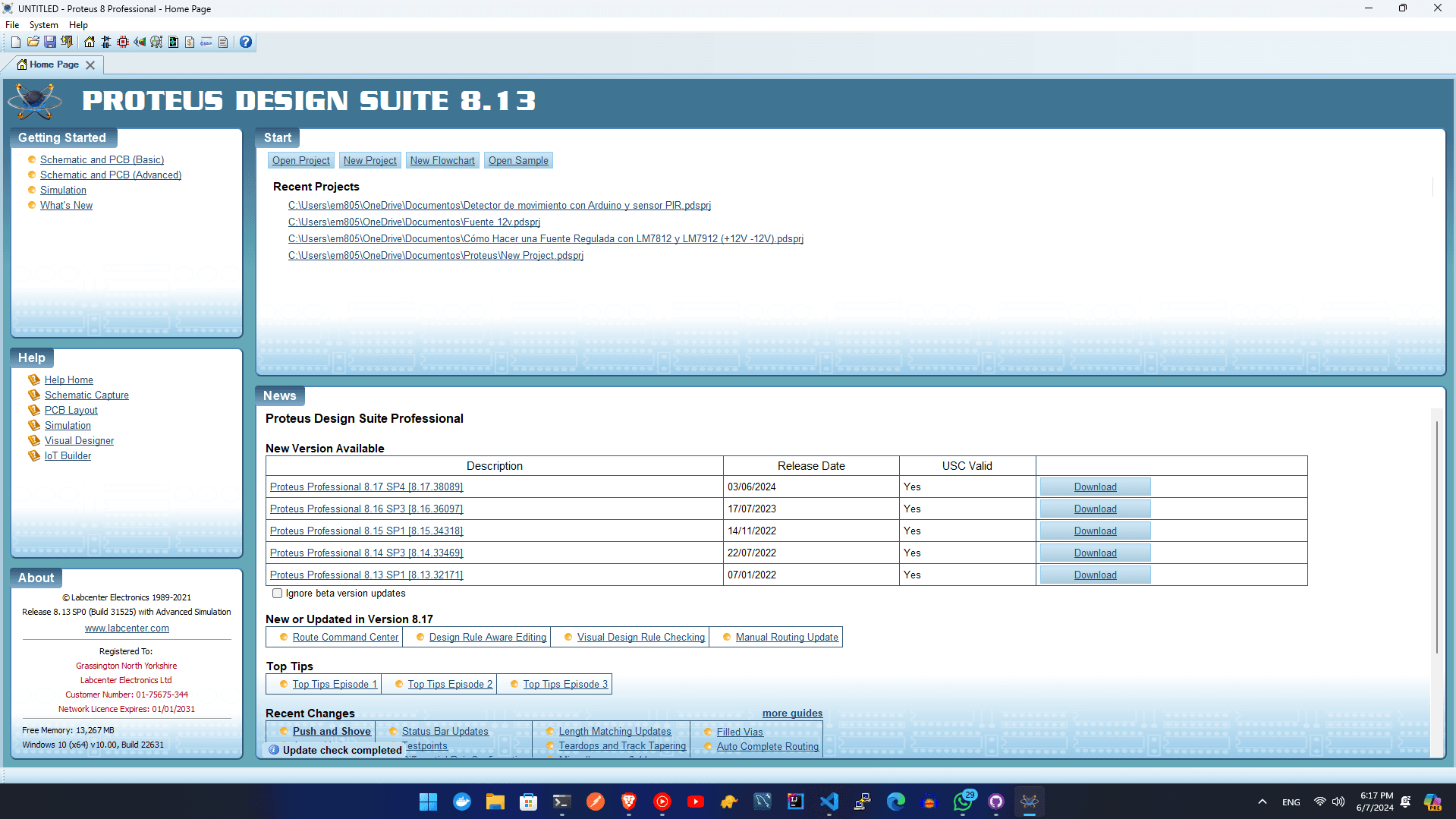Download Proteus Professional 8.17 SP4
This screenshot has height=819, width=1456.
pyautogui.click(x=1095, y=487)
